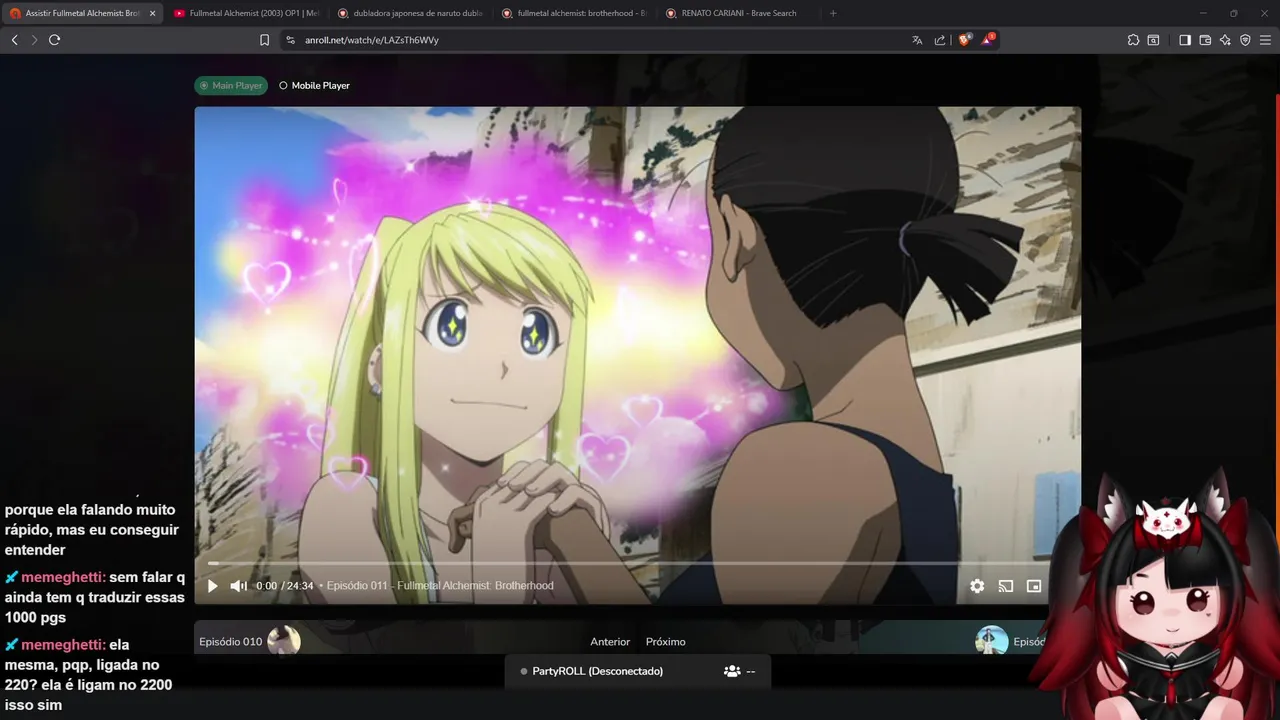This screenshot has height=720, width=1280.
Task: Open the Leo AI sparkle icon
Action: point(1225,40)
